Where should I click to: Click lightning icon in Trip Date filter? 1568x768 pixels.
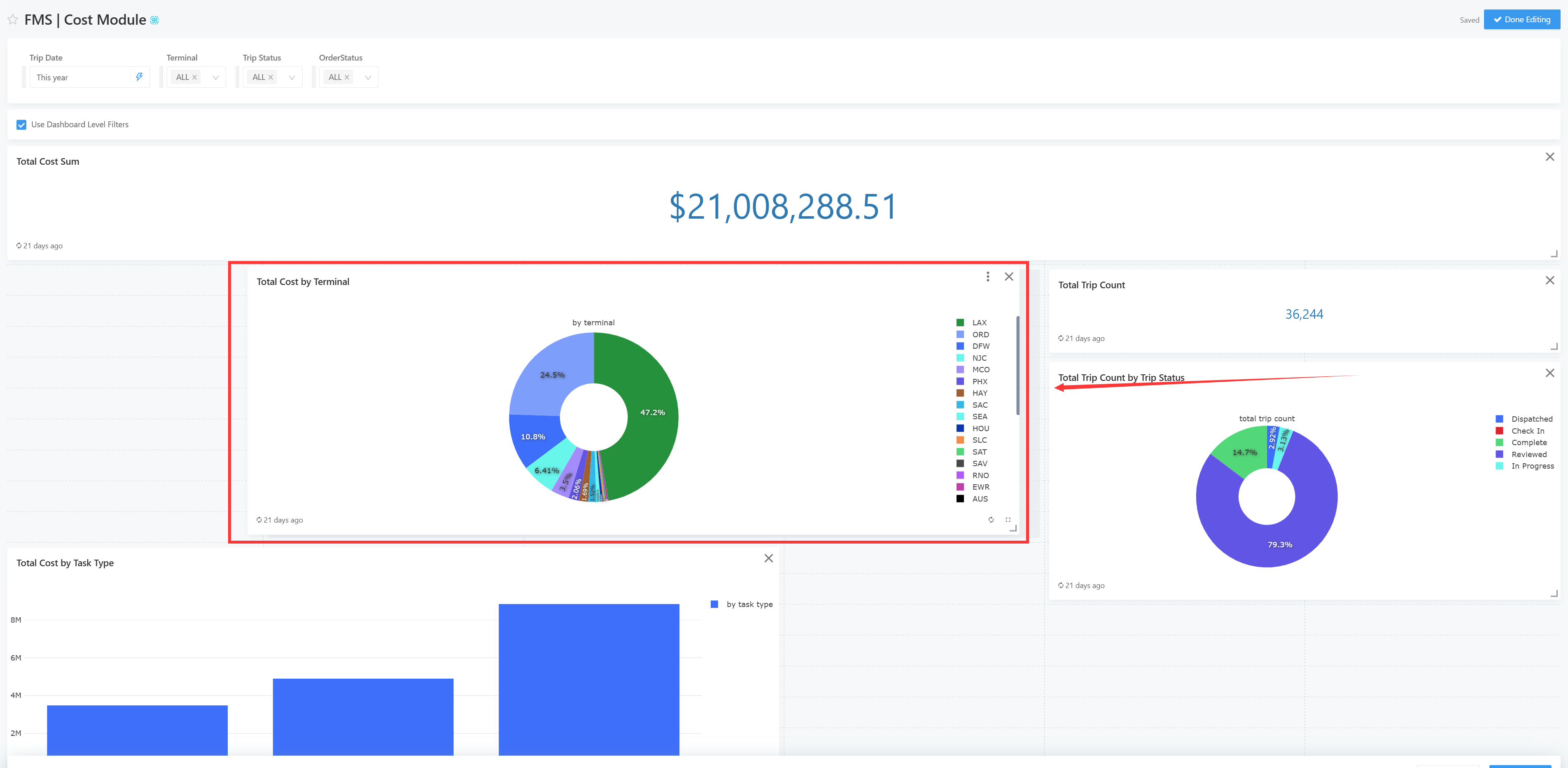coord(140,77)
